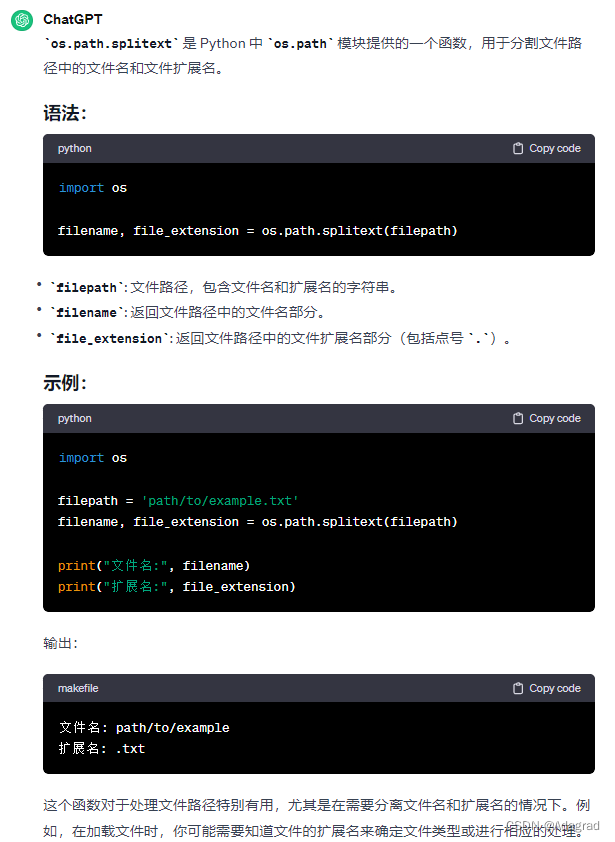This screenshot has height=842, width=615.
Task: Click the python label on the 示例 code block
Action: [x=74, y=418]
